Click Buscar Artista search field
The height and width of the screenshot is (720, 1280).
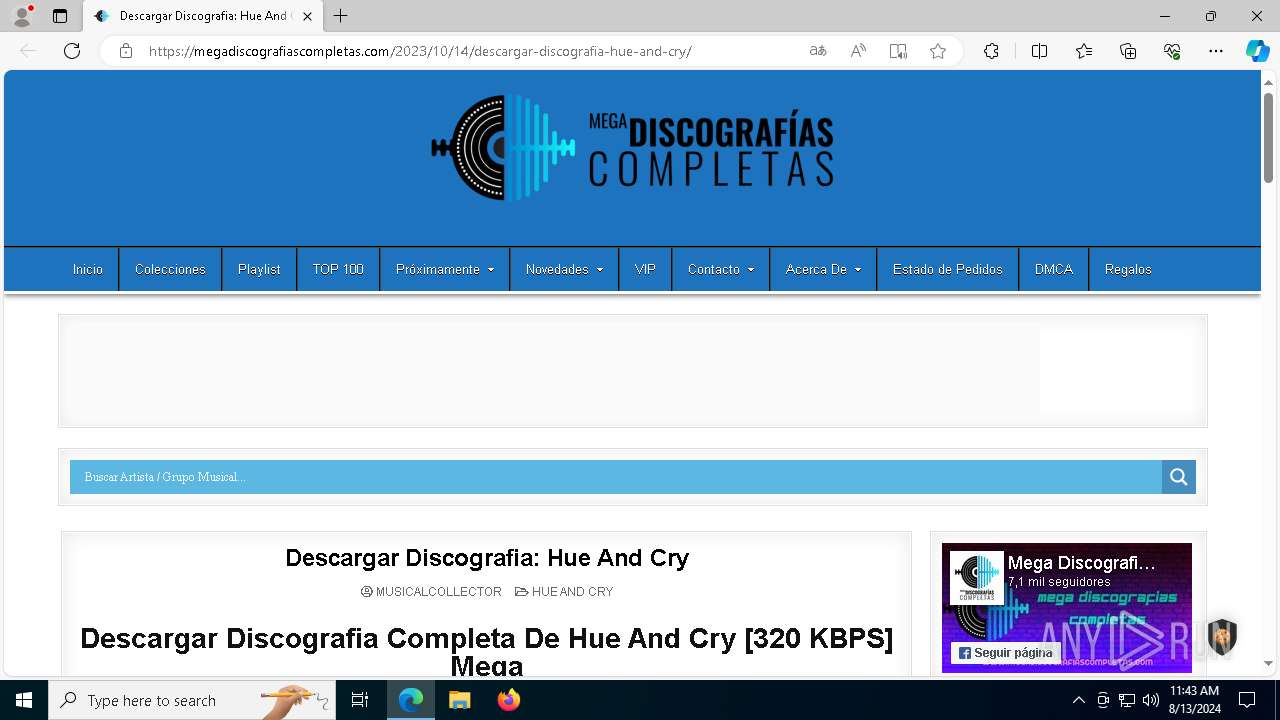point(615,477)
